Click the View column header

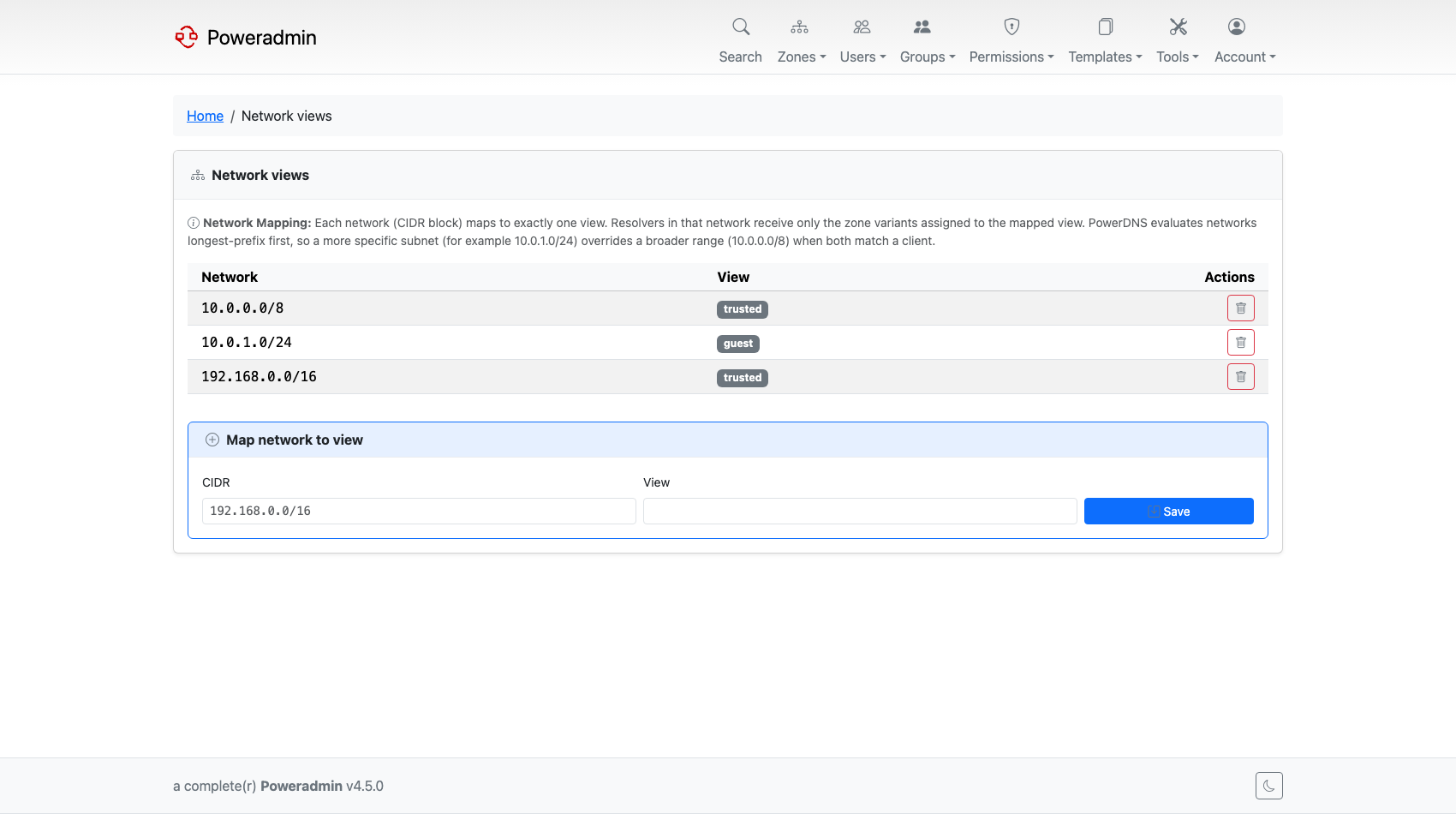733,277
